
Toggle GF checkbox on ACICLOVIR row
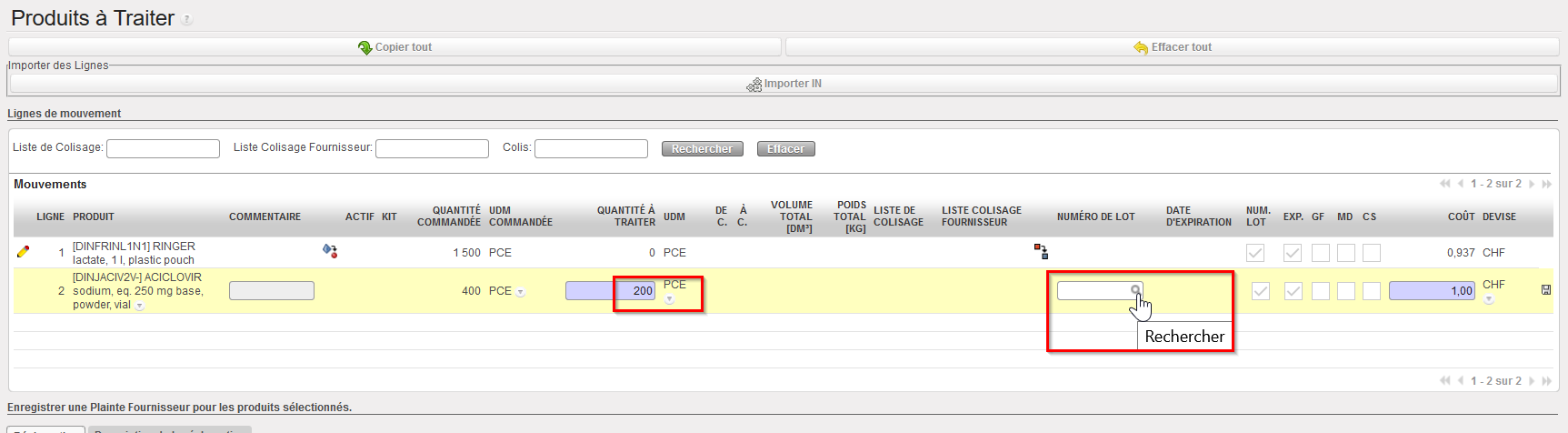pyautogui.click(x=1321, y=291)
